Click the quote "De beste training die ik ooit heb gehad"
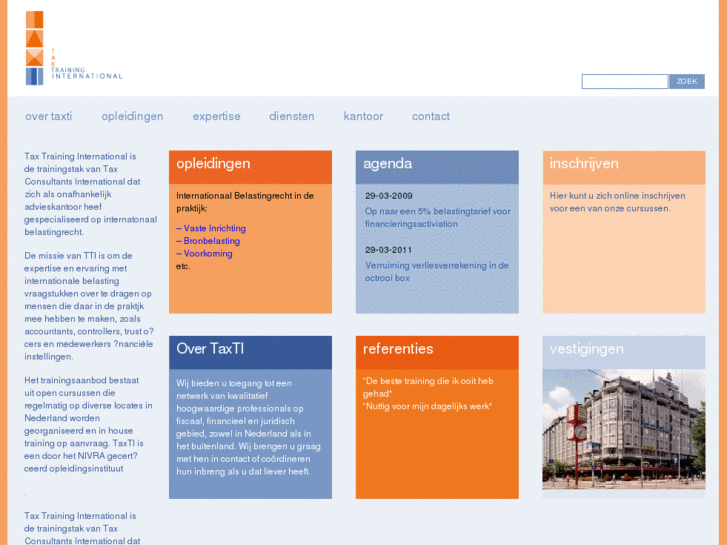The image size is (727, 545). 428,387
